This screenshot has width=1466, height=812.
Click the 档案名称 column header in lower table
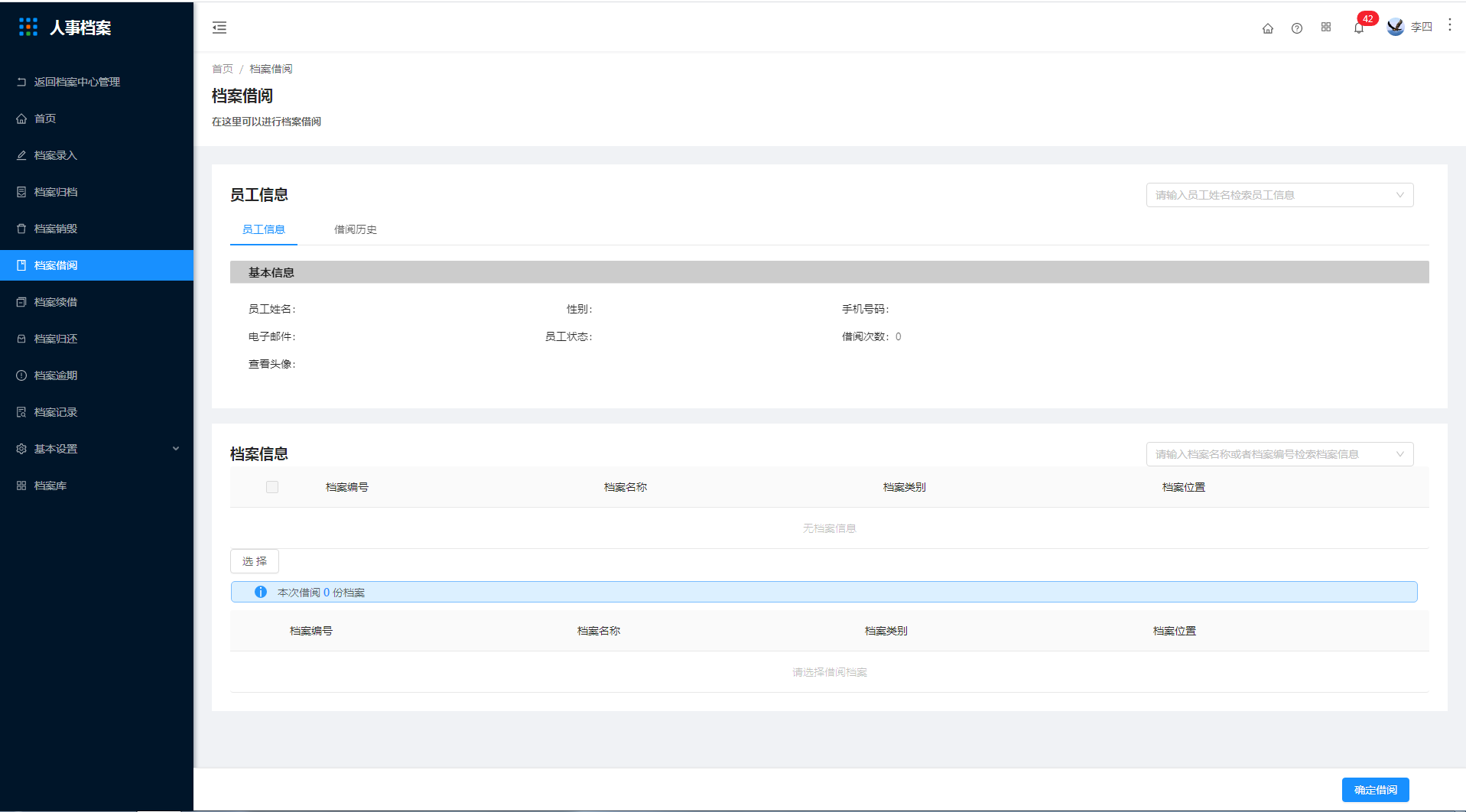point(599,631)
